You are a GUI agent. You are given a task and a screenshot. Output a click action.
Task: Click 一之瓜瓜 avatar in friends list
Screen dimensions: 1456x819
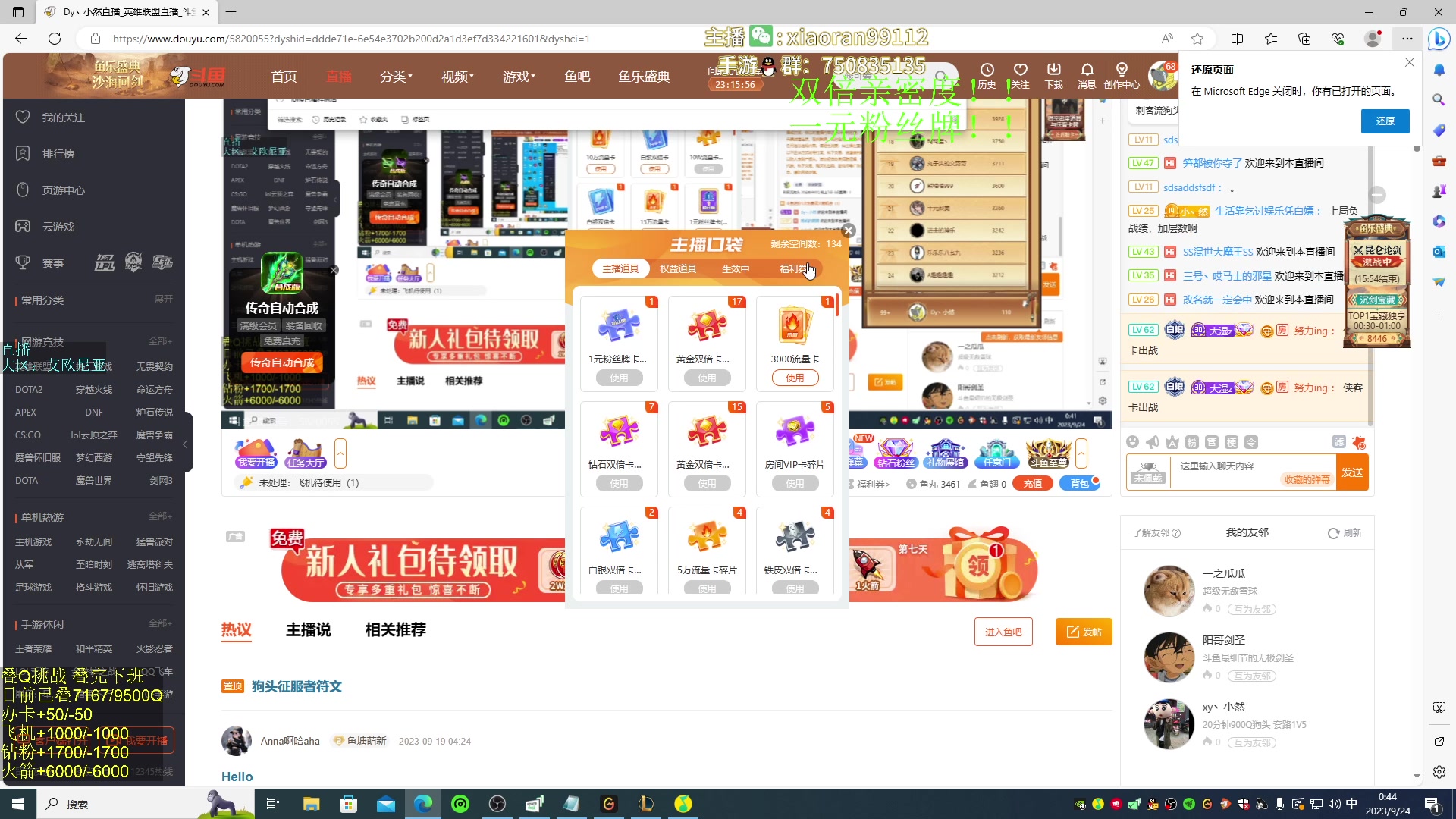[1169, 591]
